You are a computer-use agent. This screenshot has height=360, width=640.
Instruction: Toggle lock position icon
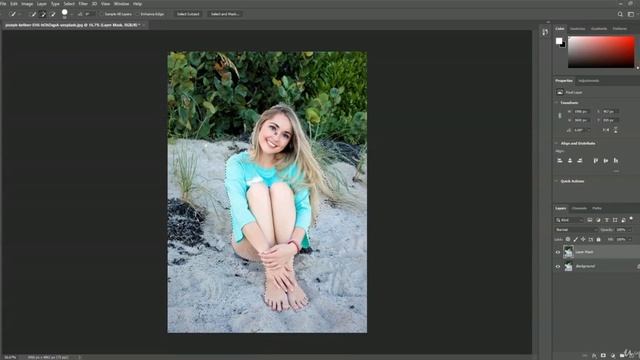583,239
